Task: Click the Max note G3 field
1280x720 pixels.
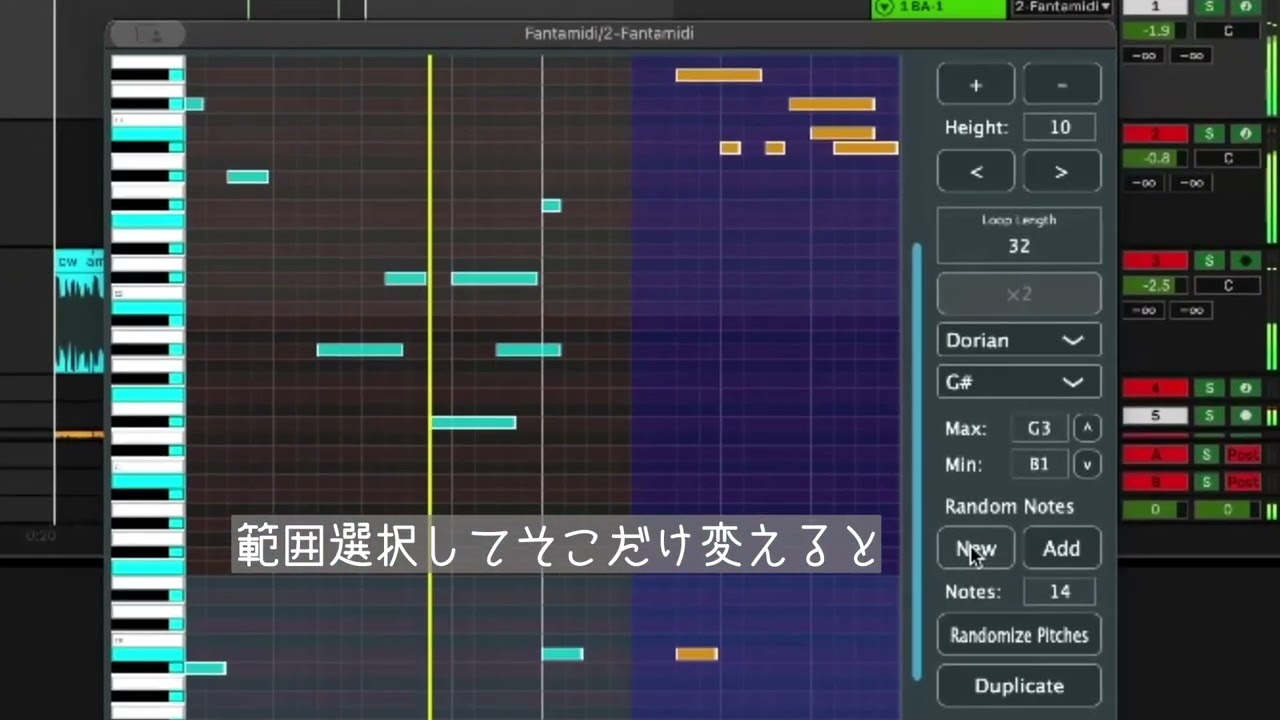Action: pyautogui.click(x=1040, y=428)
